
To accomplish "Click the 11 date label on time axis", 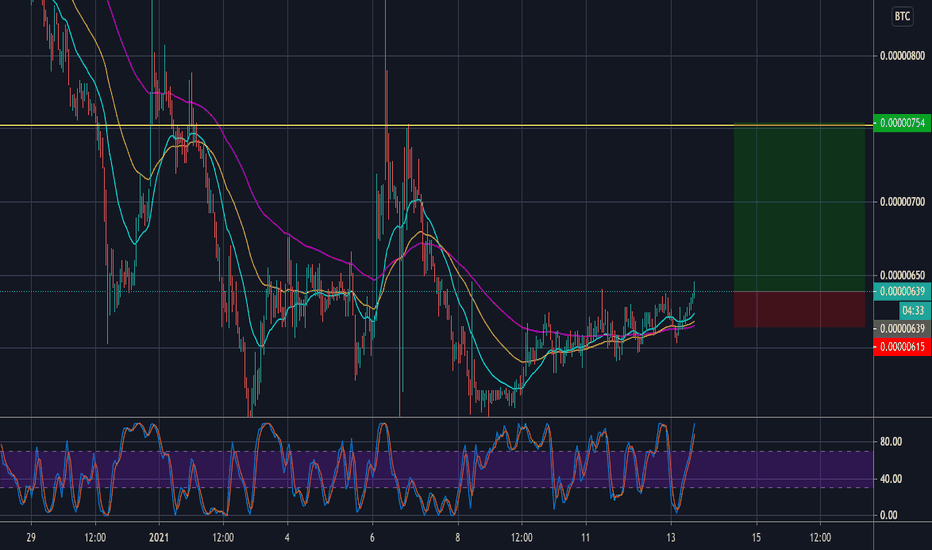I will click(x=585, y=538).
